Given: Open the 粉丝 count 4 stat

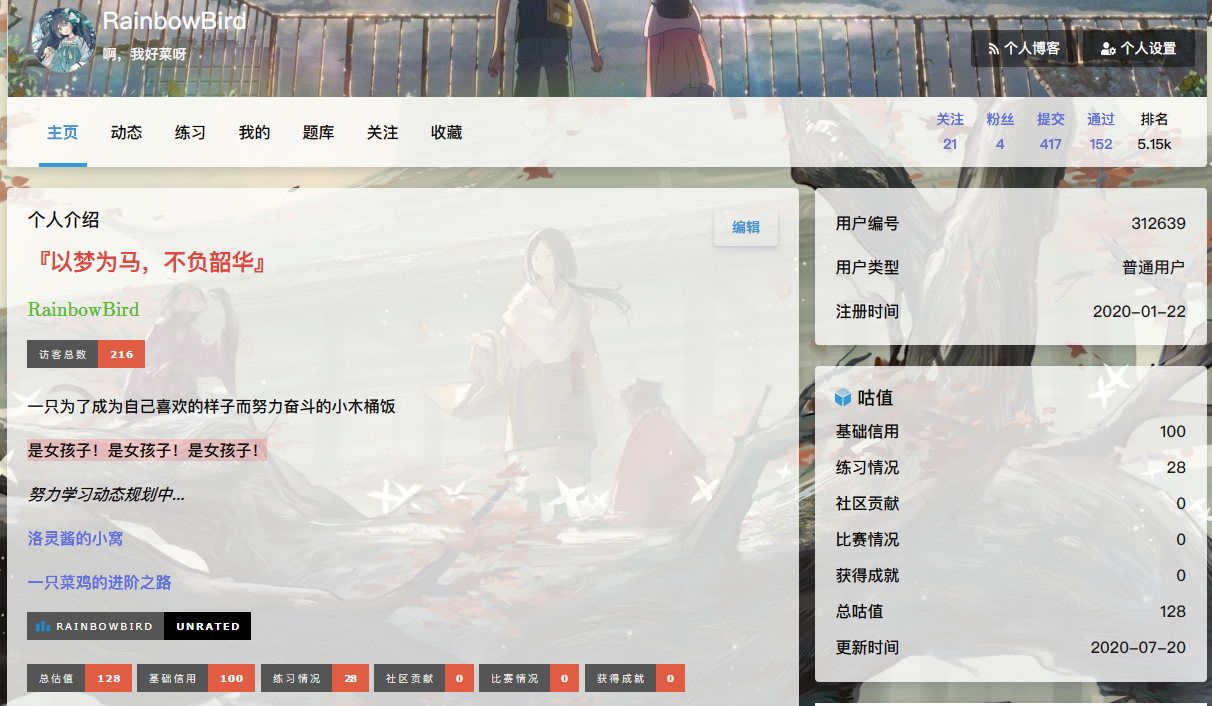Looking at the screenshot, I should coord(1000,132).
